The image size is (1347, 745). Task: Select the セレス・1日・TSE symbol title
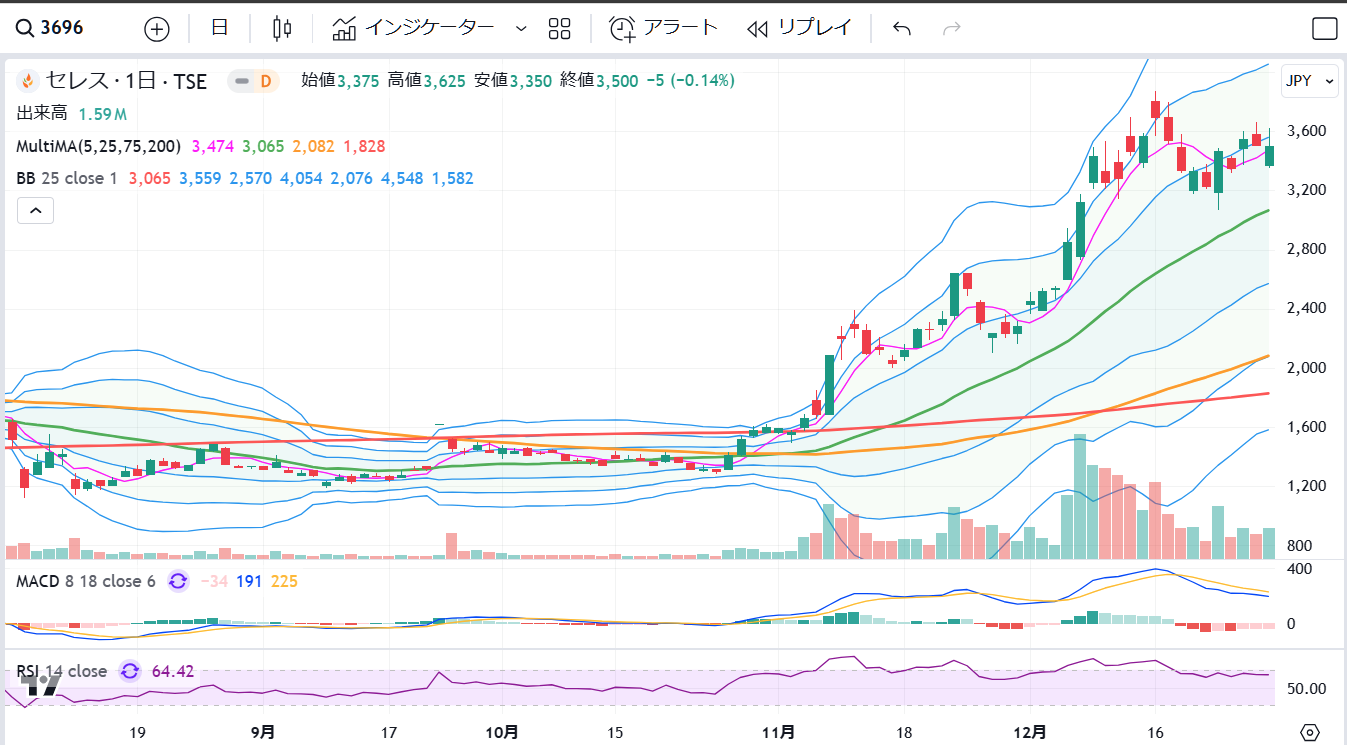126,81
